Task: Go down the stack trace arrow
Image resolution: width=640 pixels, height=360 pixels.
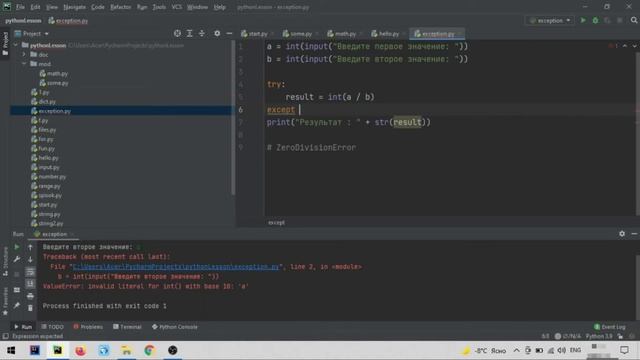Action: tap(30, 259)
